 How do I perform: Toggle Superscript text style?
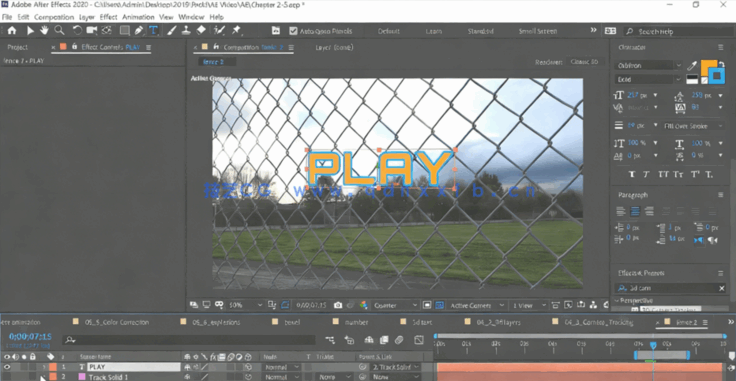point(695,174)
